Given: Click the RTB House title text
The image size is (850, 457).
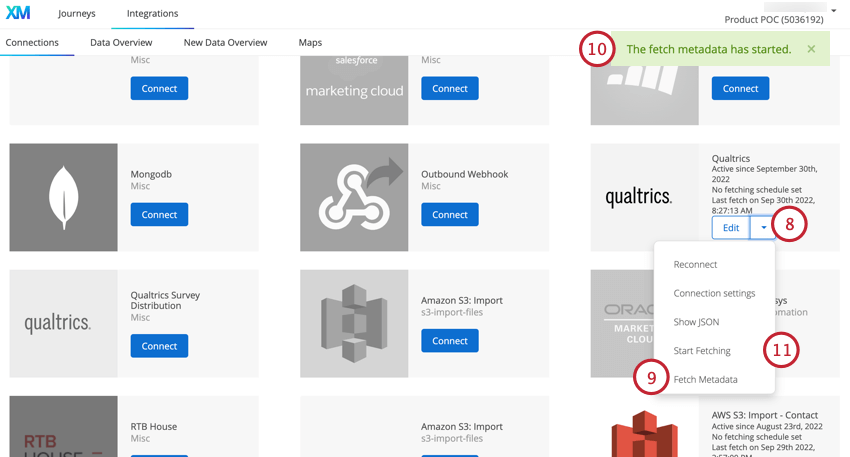Looking at the screenshot, I should point(154,426).
